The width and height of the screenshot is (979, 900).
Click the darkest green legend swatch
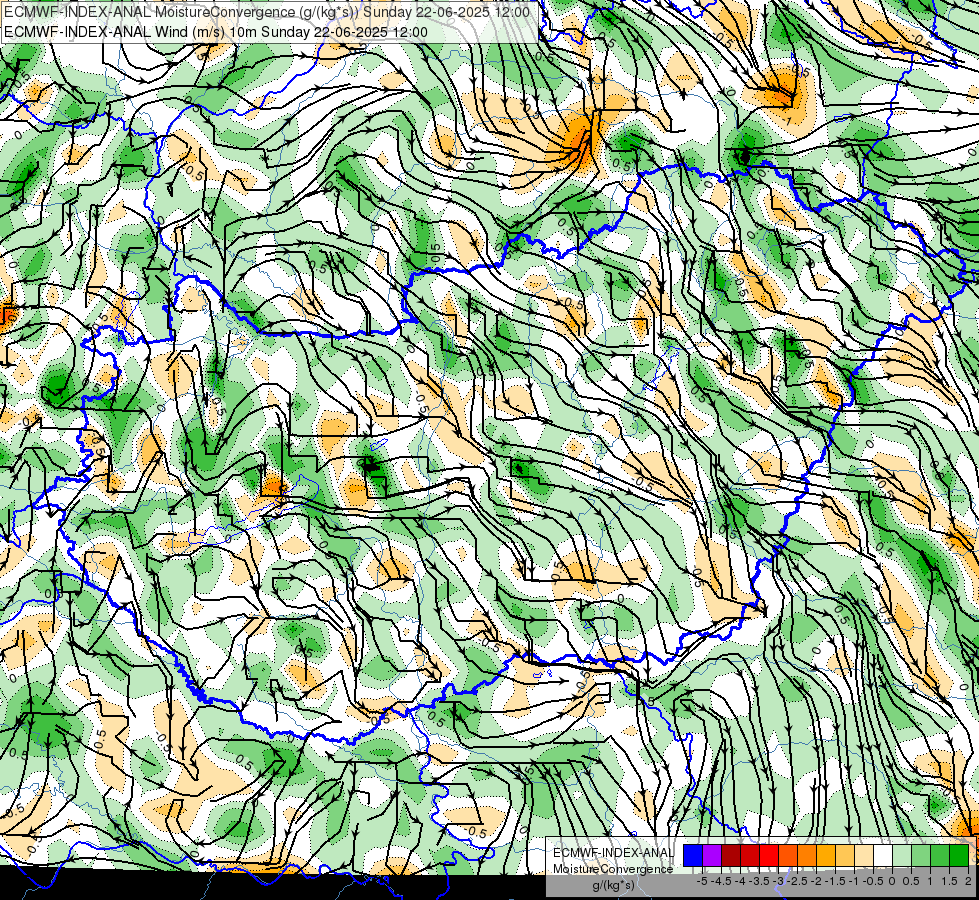959,856
